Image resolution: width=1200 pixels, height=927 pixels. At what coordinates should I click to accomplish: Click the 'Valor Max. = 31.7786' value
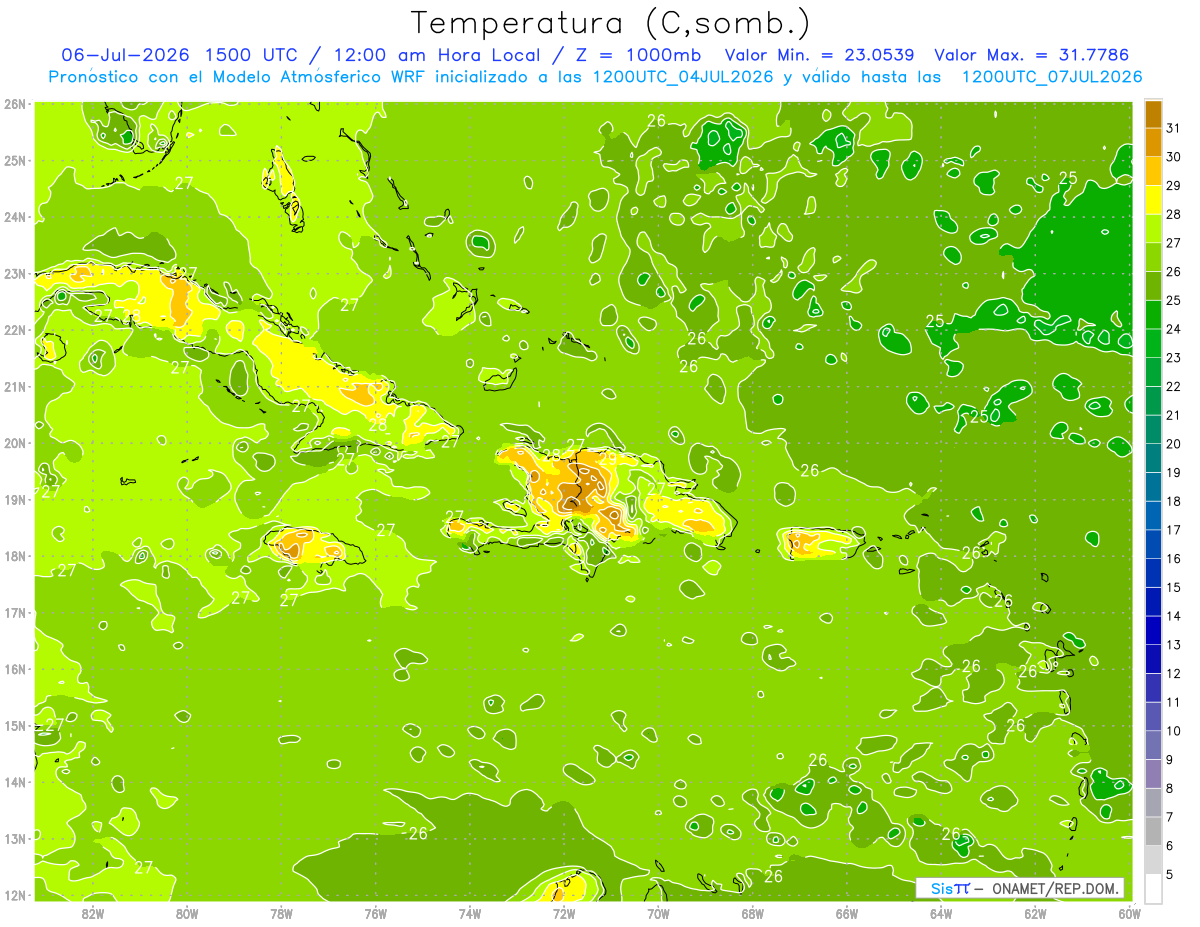(x=1033, y=55)
